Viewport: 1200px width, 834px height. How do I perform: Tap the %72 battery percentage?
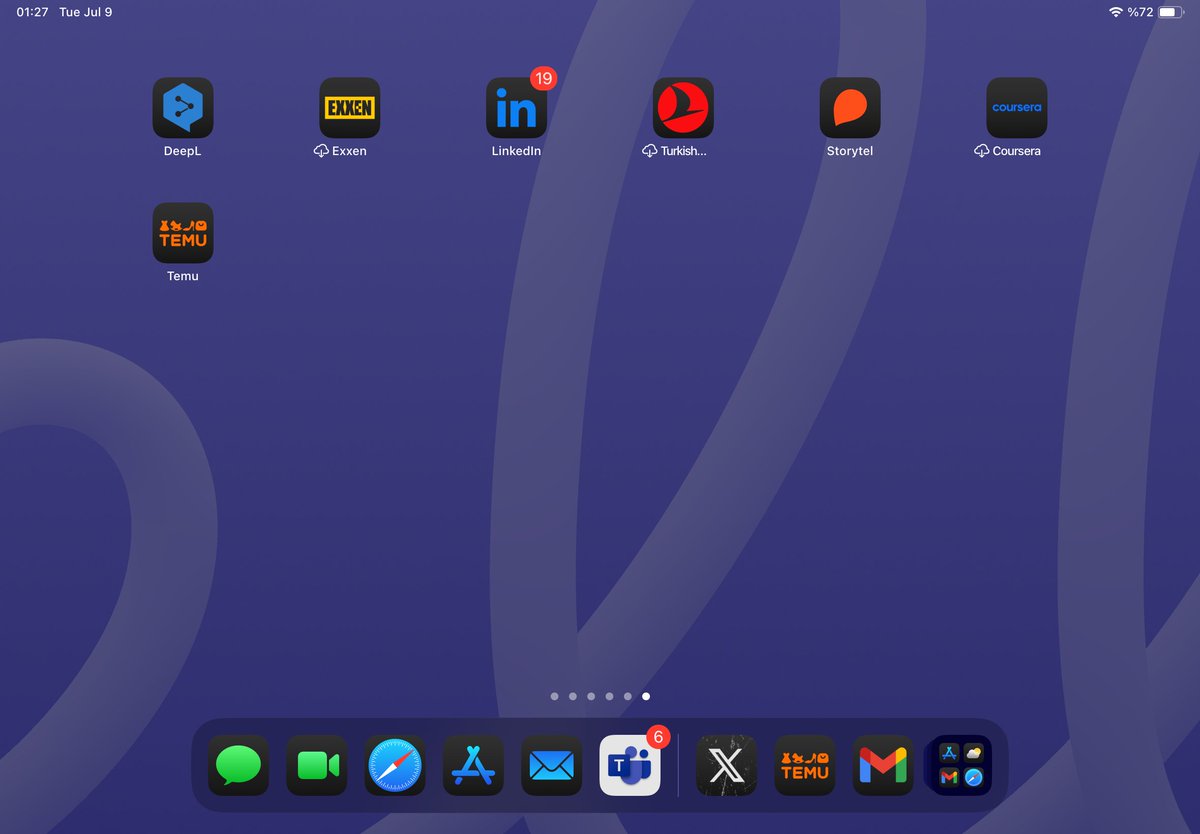(1141, 12)
